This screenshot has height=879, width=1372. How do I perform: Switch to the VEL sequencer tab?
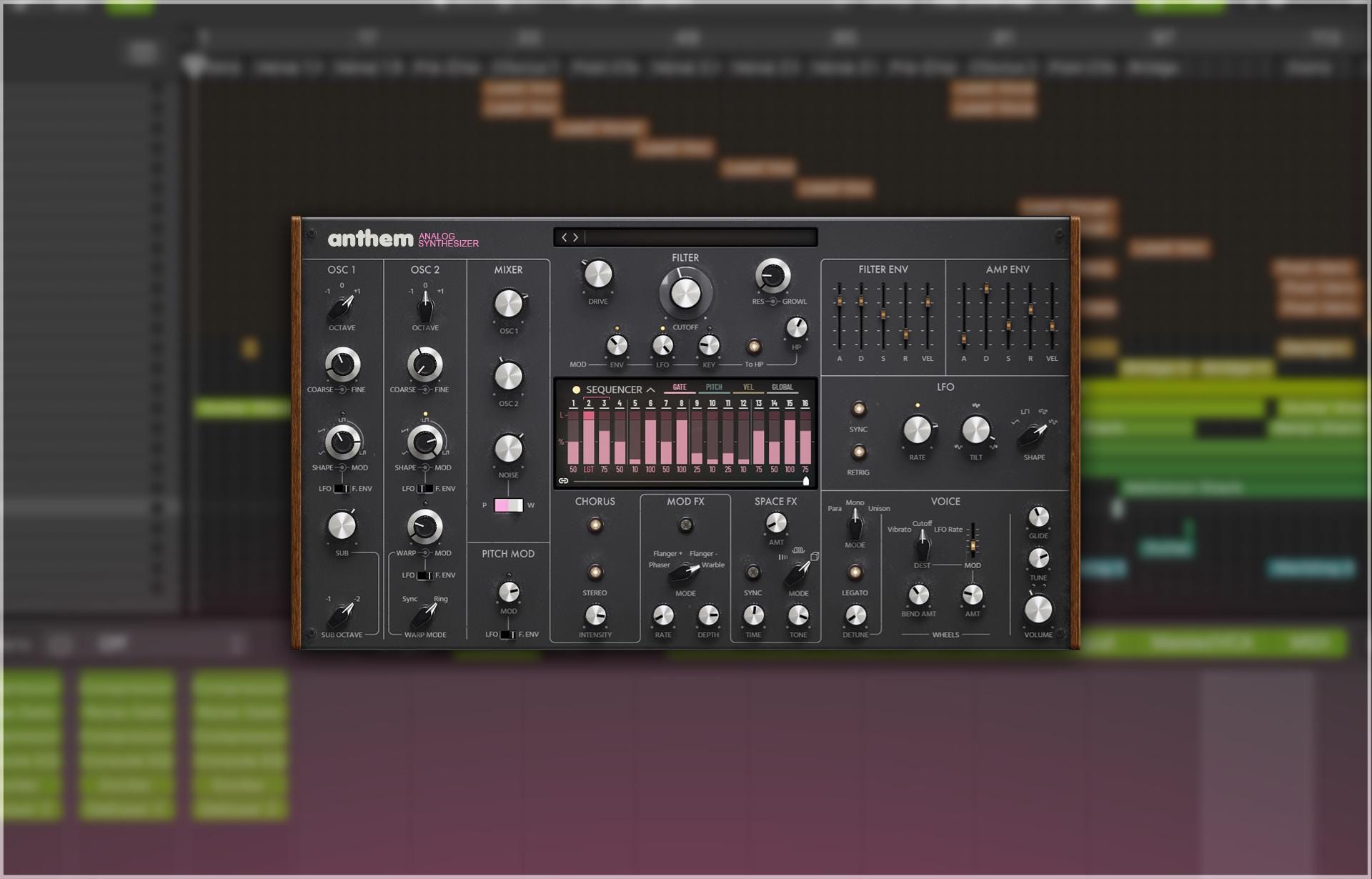click(748, 387)
